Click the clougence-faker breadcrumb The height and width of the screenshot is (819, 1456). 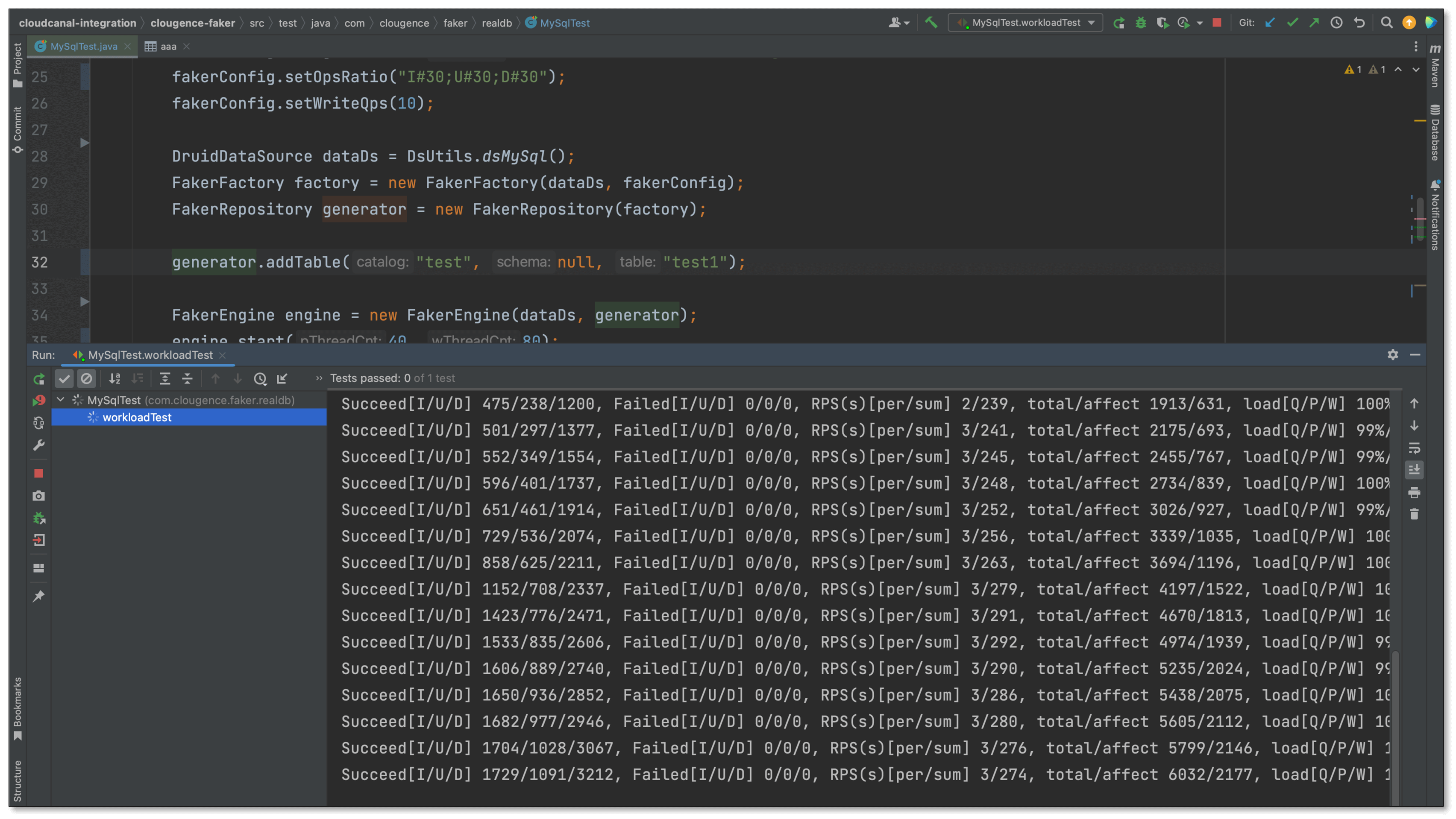click(192, 23)
